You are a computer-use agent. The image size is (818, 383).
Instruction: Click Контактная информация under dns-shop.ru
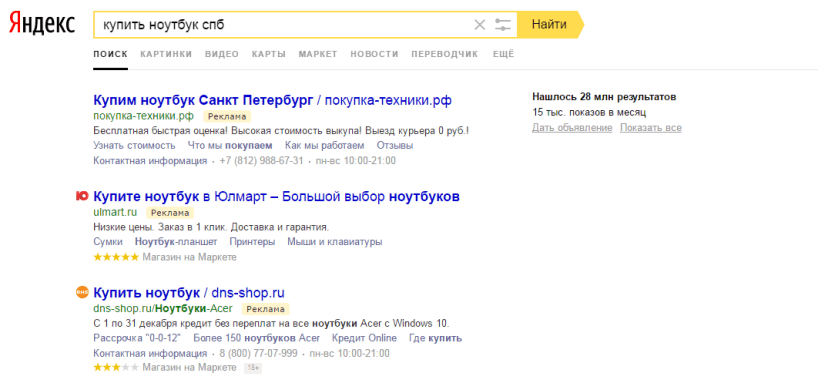pyautogui.click(x=150, y=354)
